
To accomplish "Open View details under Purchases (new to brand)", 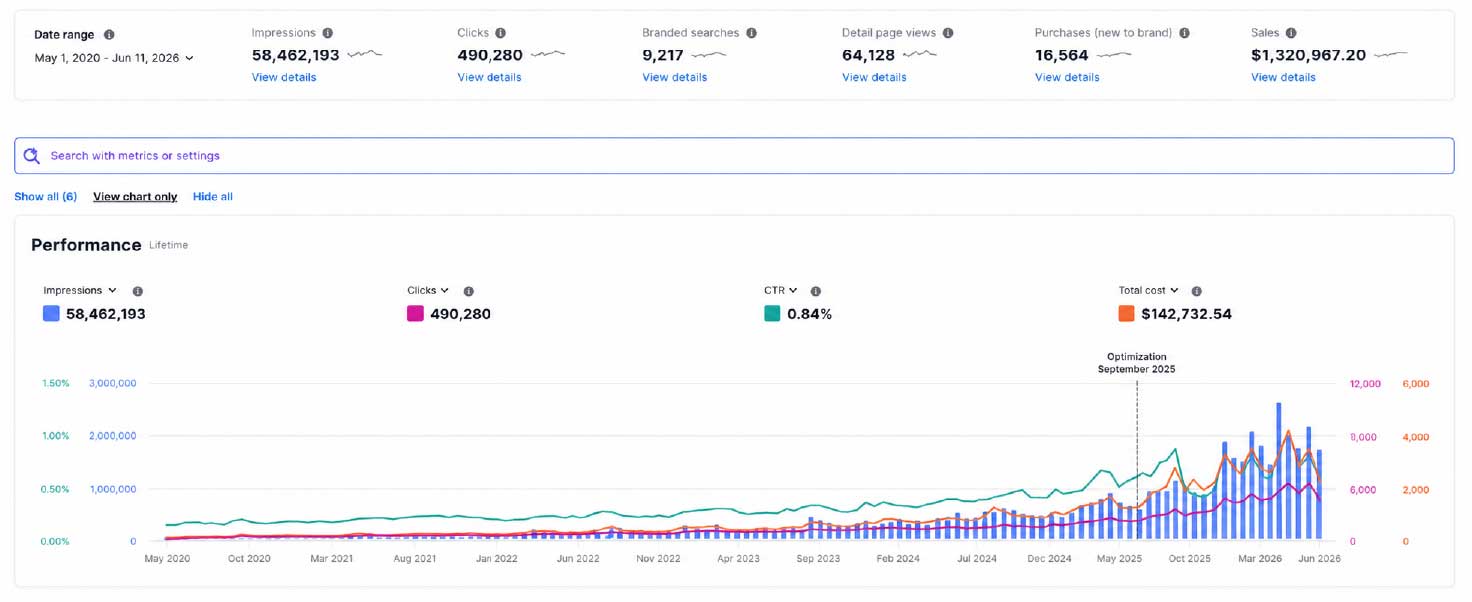I will pyautogui.click(x=1067, y=77).
